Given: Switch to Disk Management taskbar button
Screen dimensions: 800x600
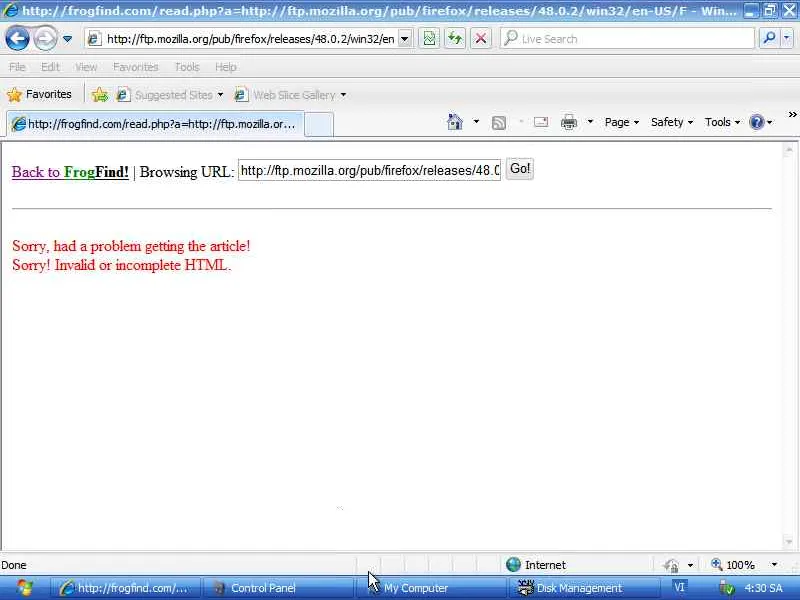Looking at the screenshot, I should point(583,588).
